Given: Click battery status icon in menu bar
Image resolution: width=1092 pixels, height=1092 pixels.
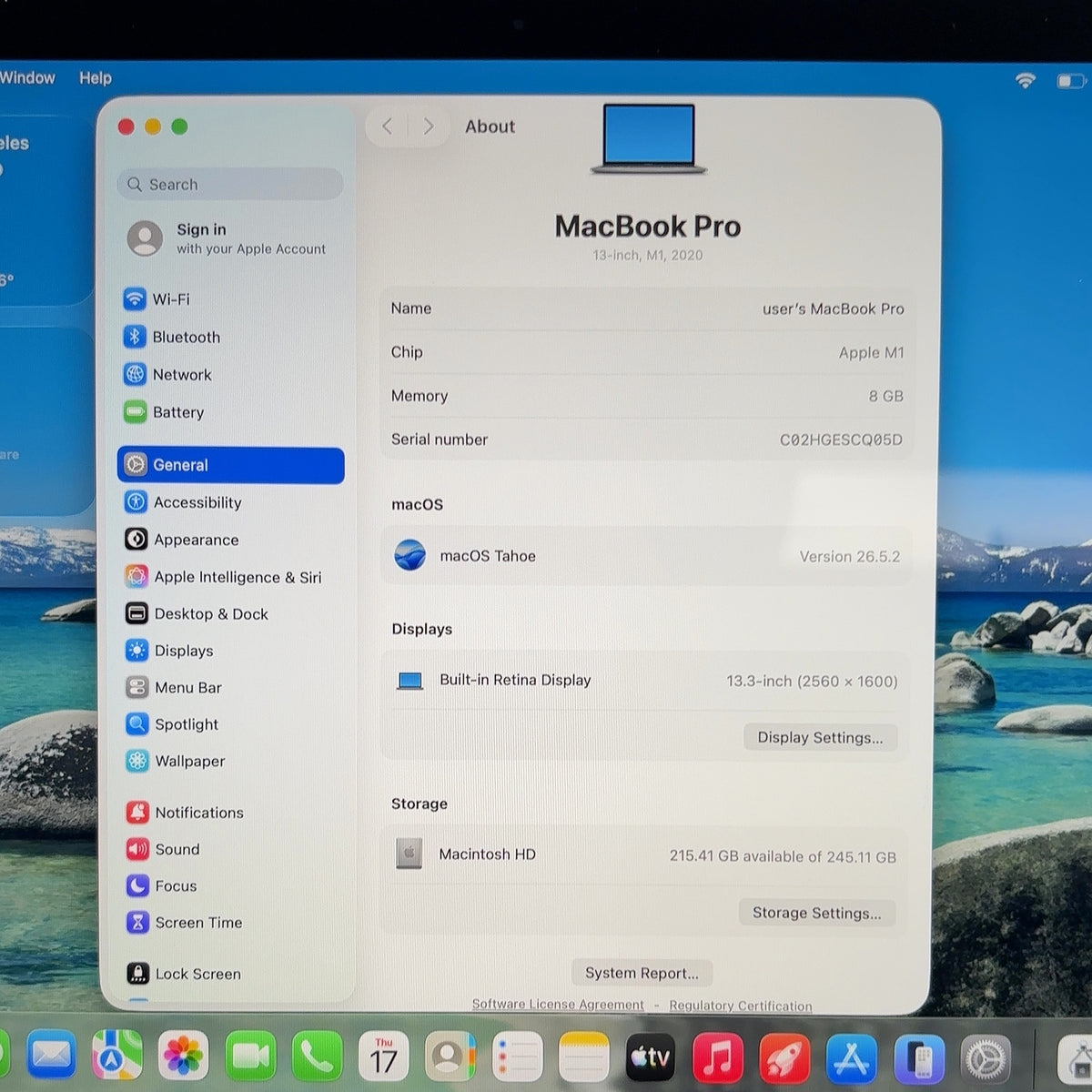Looking at the screenshot, I should (x=1070, y=81).
